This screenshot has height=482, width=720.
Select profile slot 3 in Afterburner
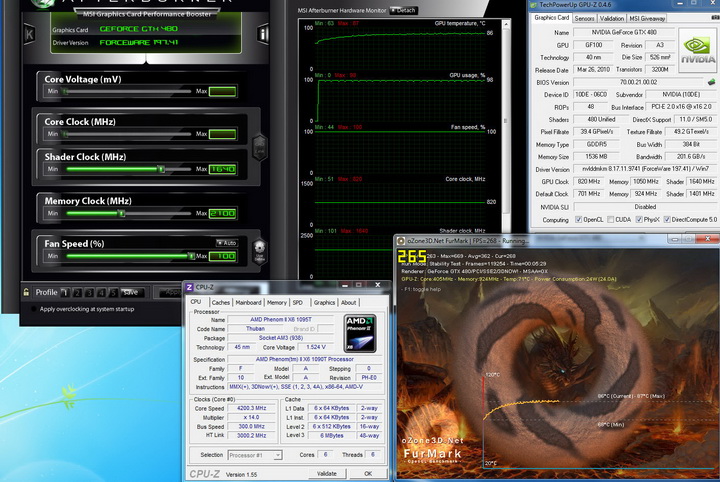[88, 292]
